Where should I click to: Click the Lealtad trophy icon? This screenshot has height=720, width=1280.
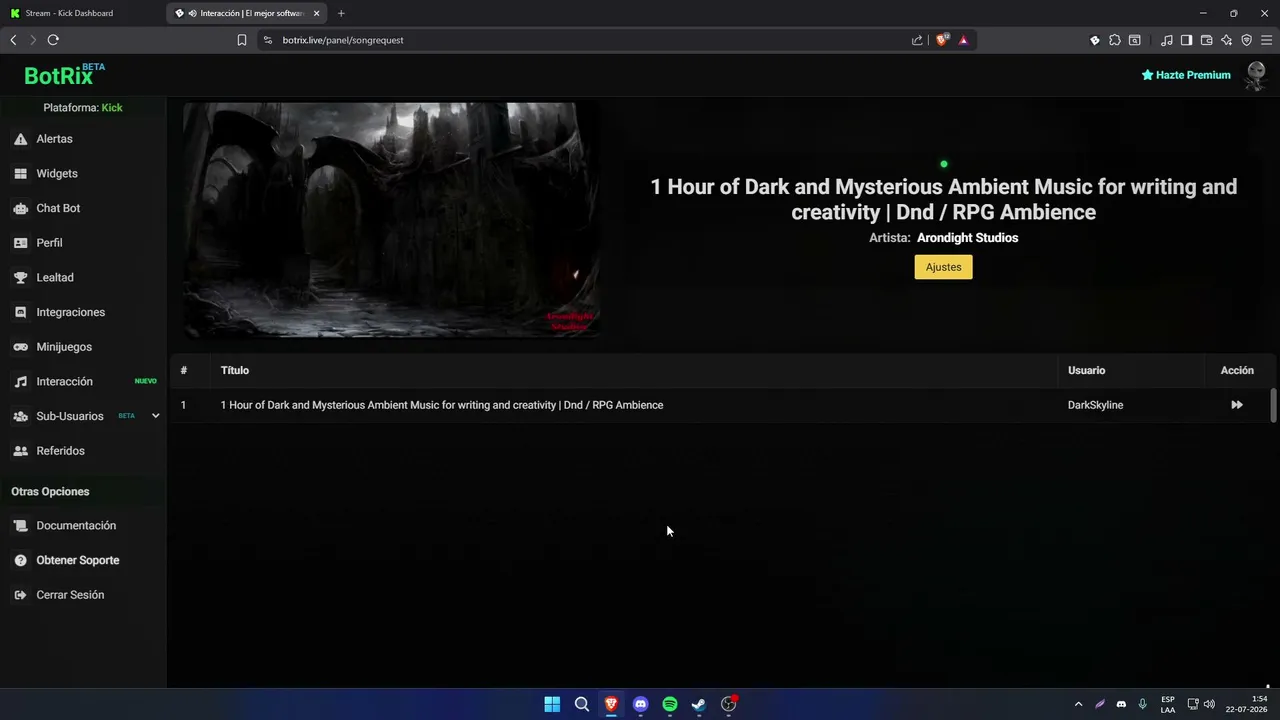(20, 278)
